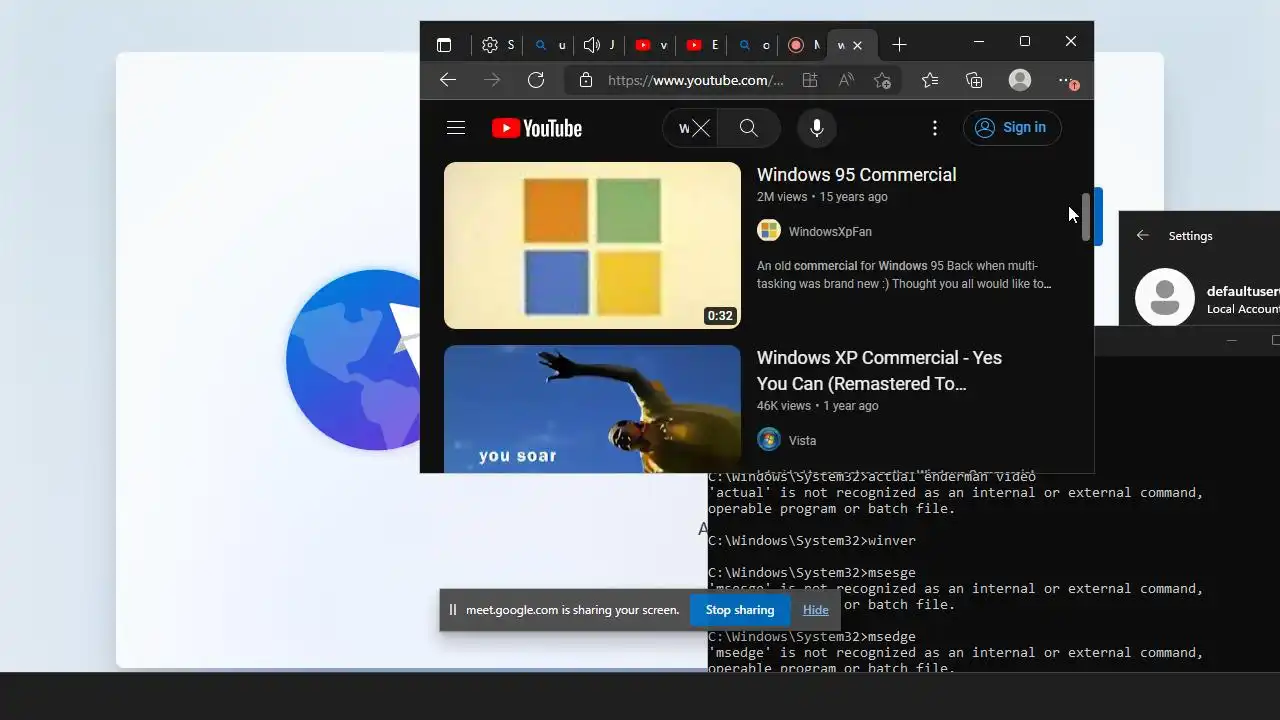The height and width of the screenshot is (720, 1280).
Task: Open the Edge tab actions menu icon
Action: [x=444, y=45]
